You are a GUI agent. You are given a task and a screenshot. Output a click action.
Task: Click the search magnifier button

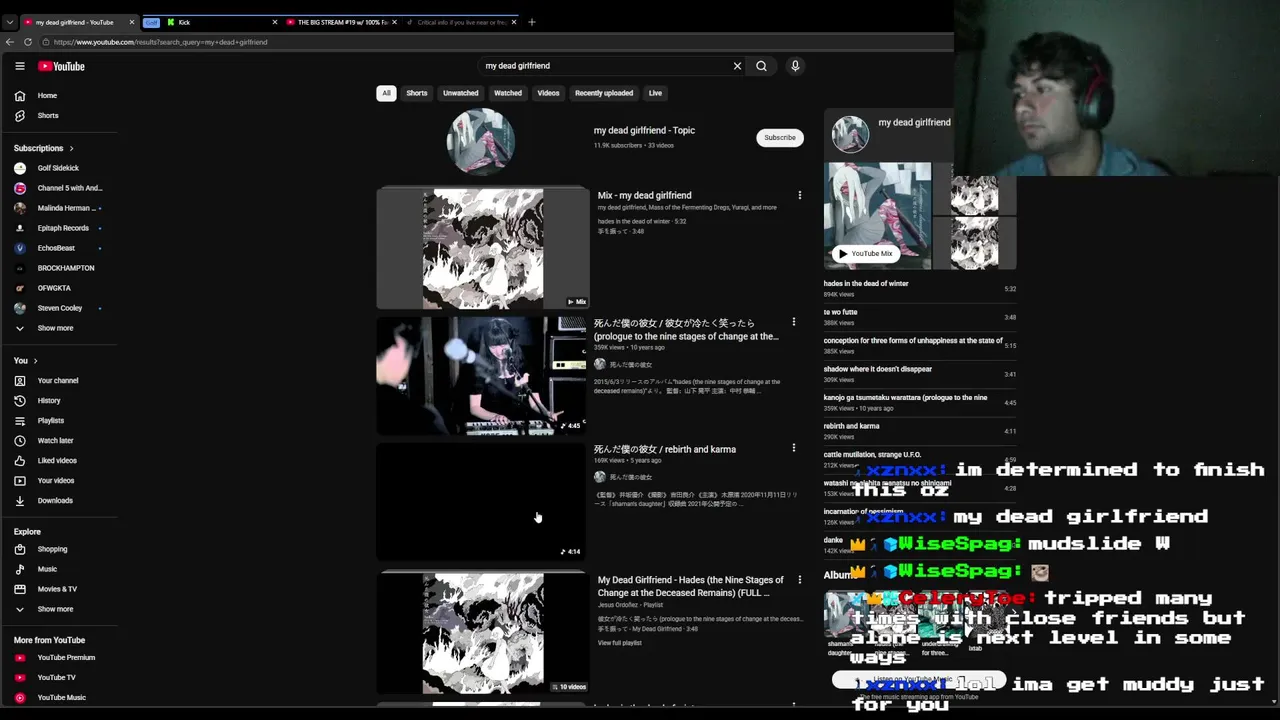click(x=761, y=66)
